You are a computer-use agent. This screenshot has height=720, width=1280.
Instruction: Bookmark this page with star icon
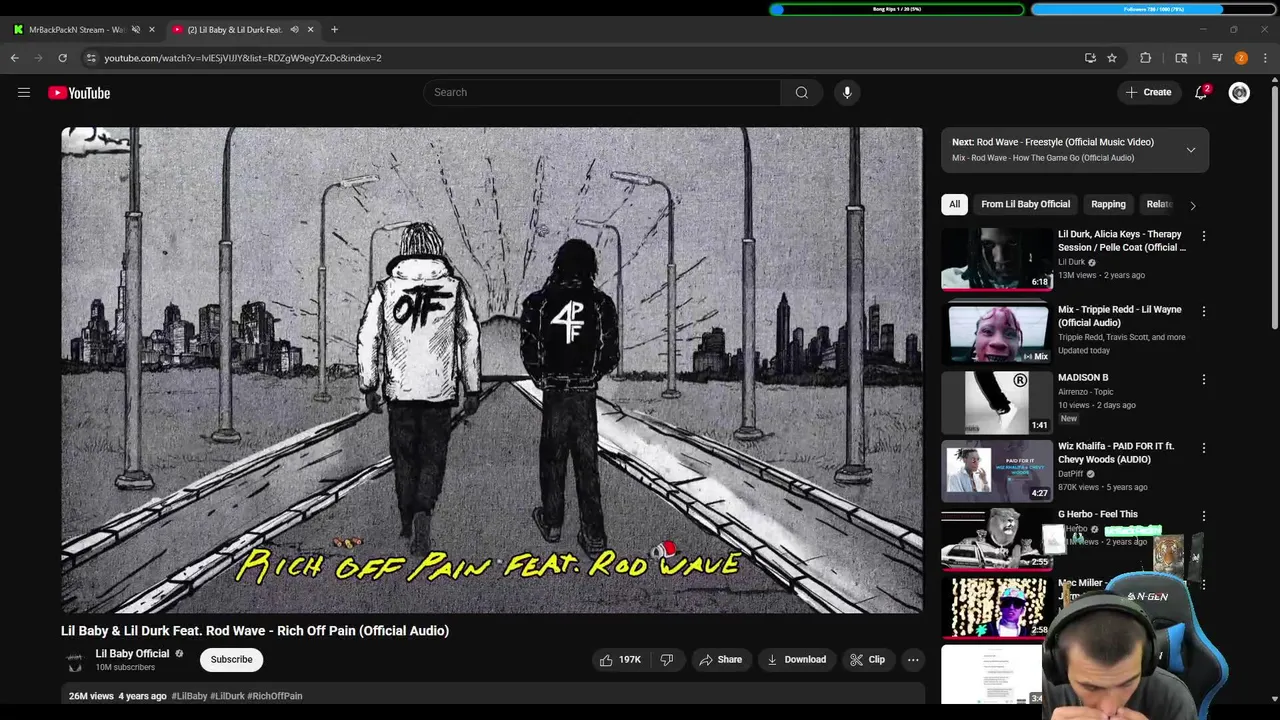pyautogui.click(x=1112, y=58)
